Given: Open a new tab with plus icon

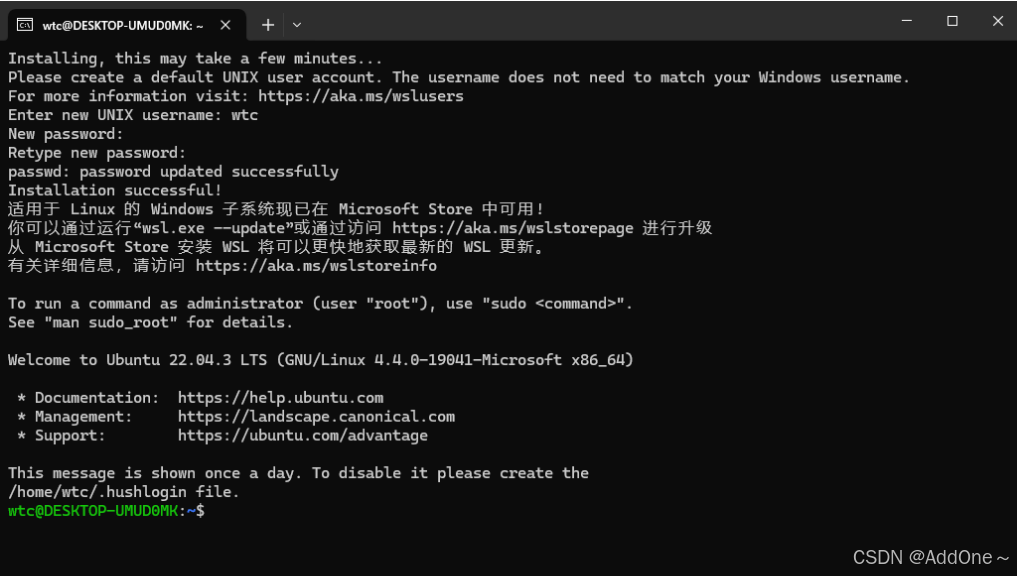Looking at the screenshot, I should (268, 25).
